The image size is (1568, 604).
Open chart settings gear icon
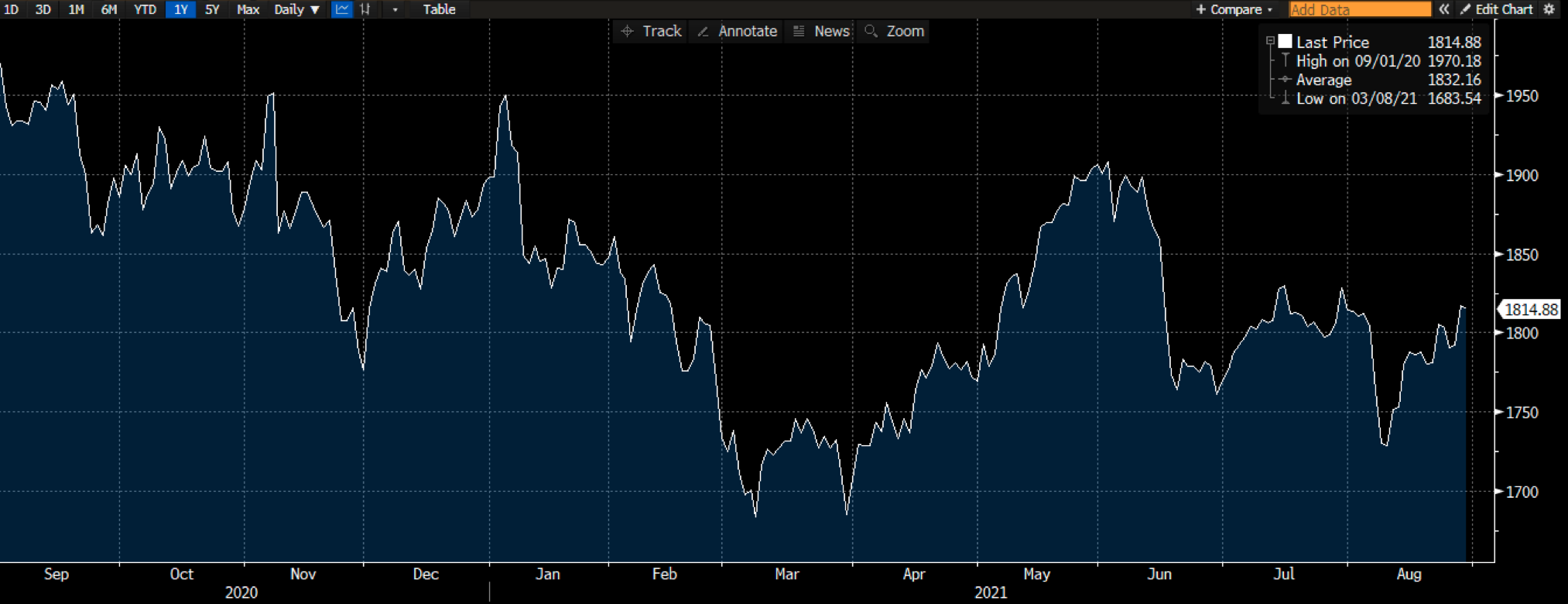pos(1549,9)
